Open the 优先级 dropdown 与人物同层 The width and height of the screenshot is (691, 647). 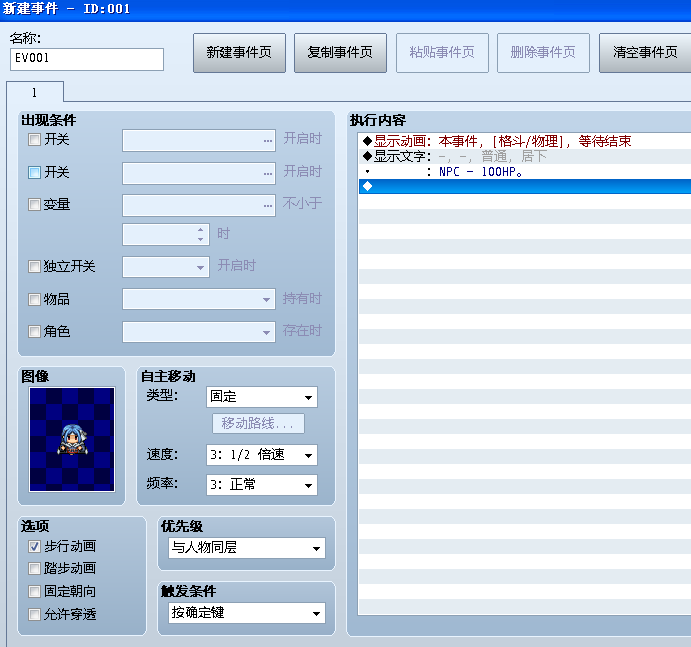pos(247,548)
